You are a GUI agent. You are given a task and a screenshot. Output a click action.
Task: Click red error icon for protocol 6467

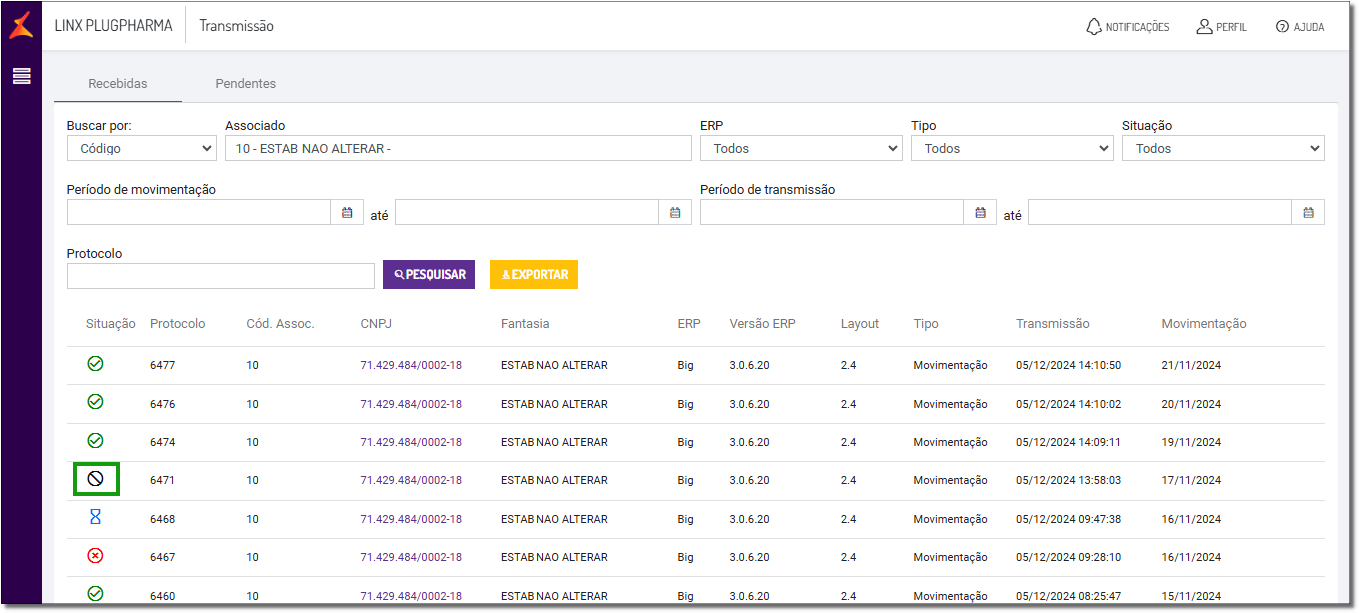pos(96,556)
